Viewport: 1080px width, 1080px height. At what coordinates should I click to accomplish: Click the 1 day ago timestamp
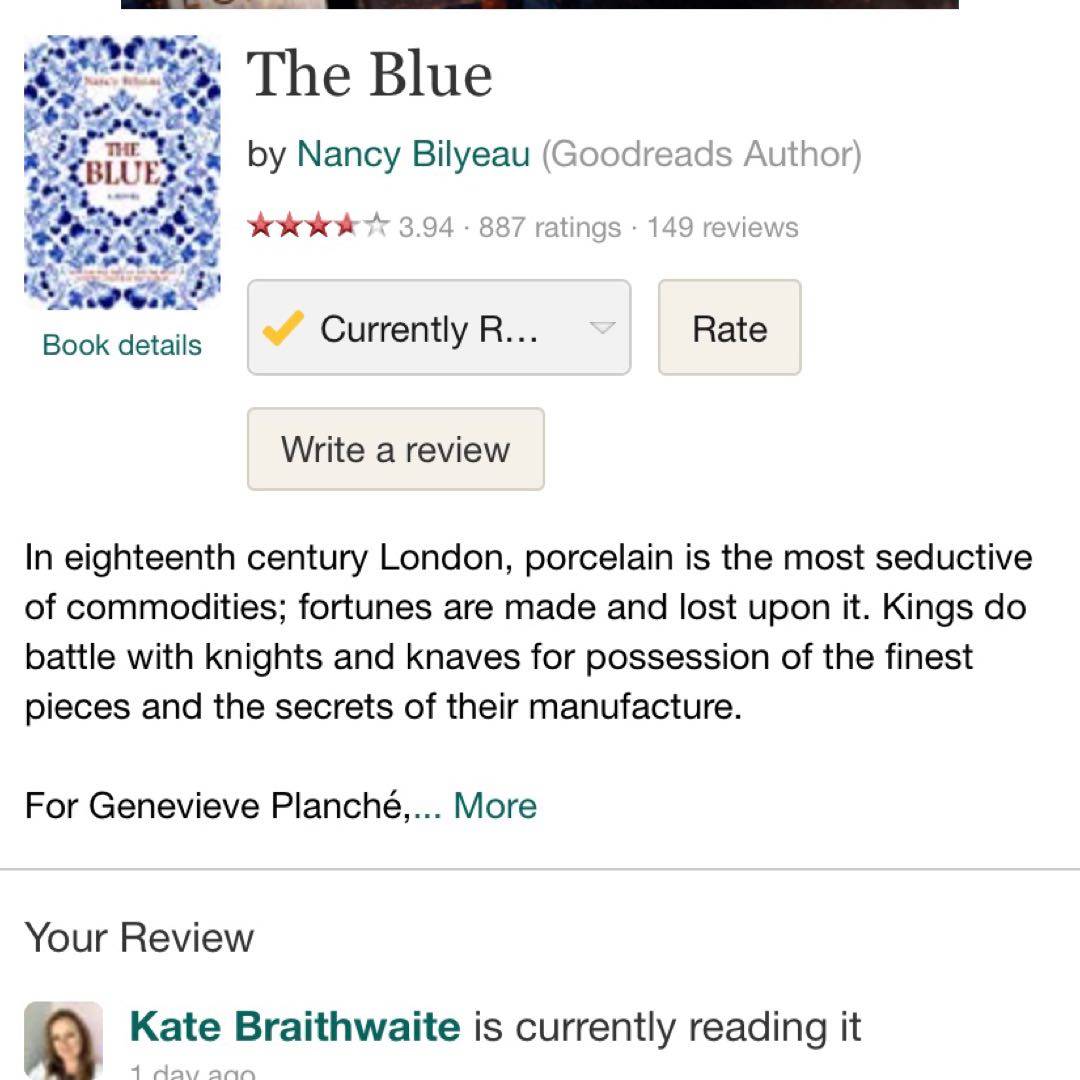[192, 1072]
